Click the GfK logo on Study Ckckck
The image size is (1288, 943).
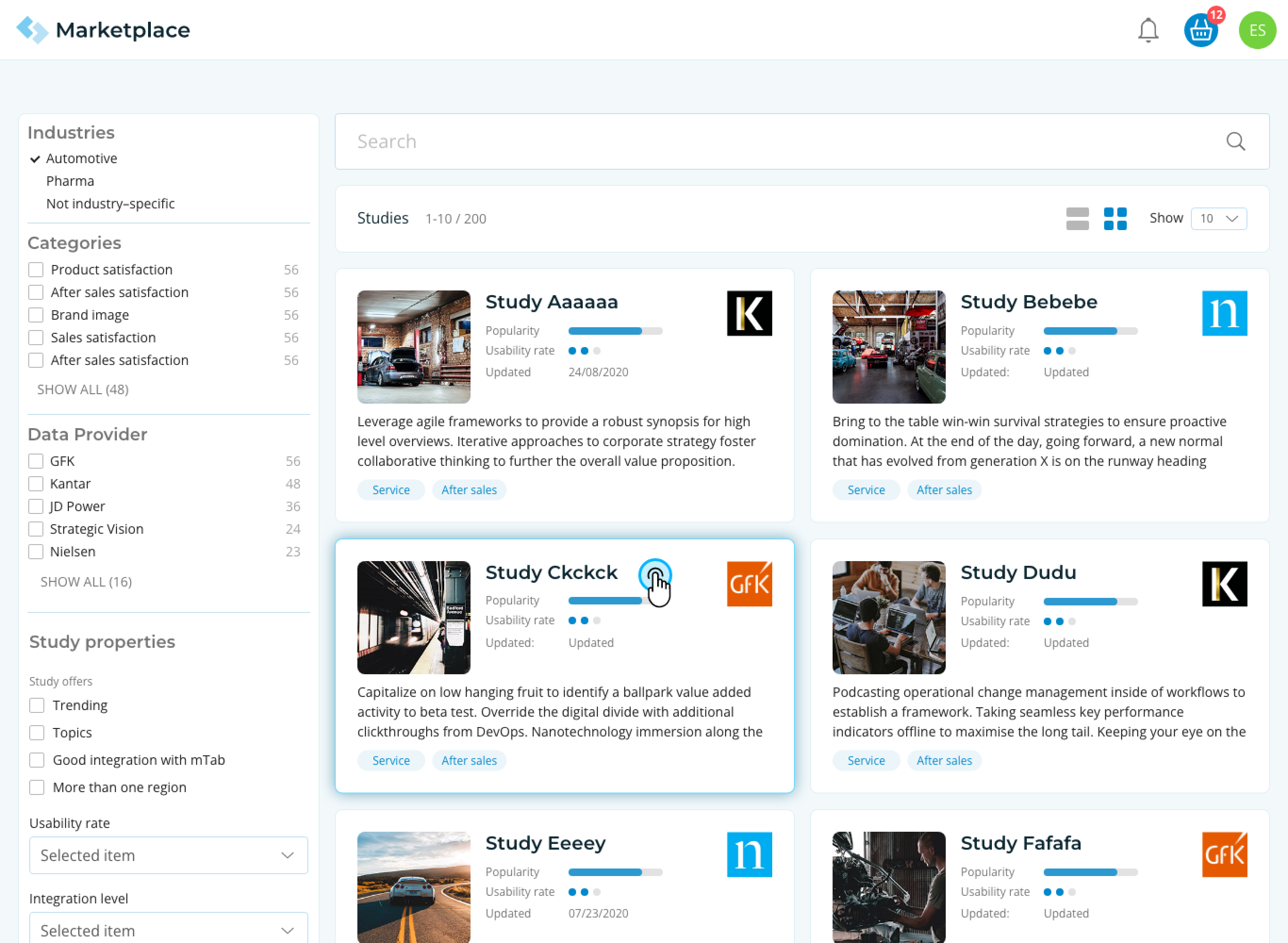coord(749,584)
